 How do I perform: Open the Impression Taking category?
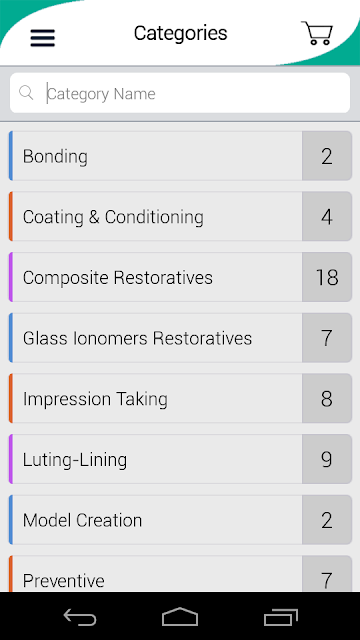180,398
